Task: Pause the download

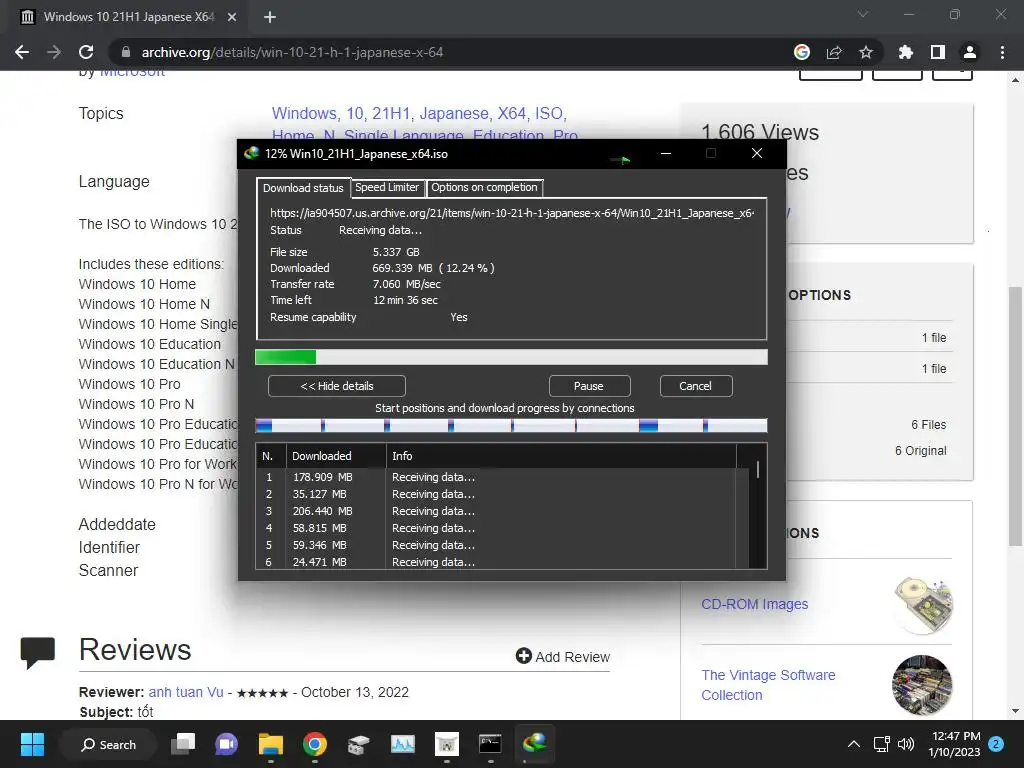Action: point(588,386)
